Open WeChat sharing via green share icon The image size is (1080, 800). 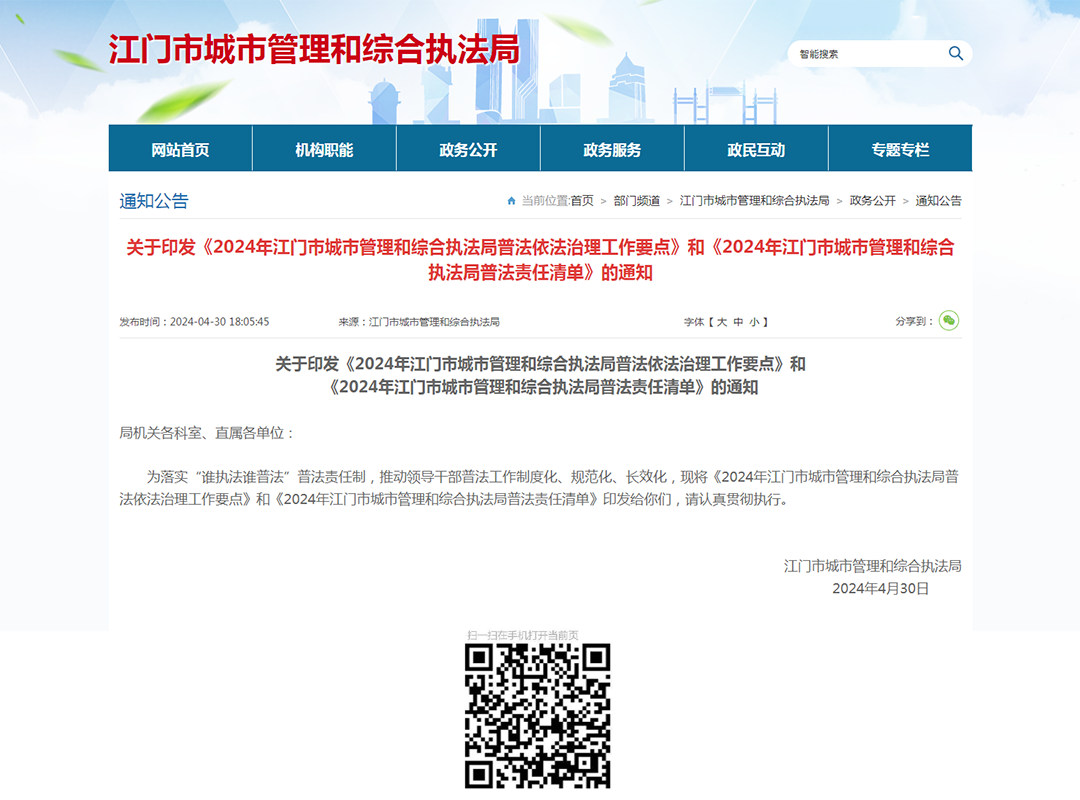pos(948,320)
